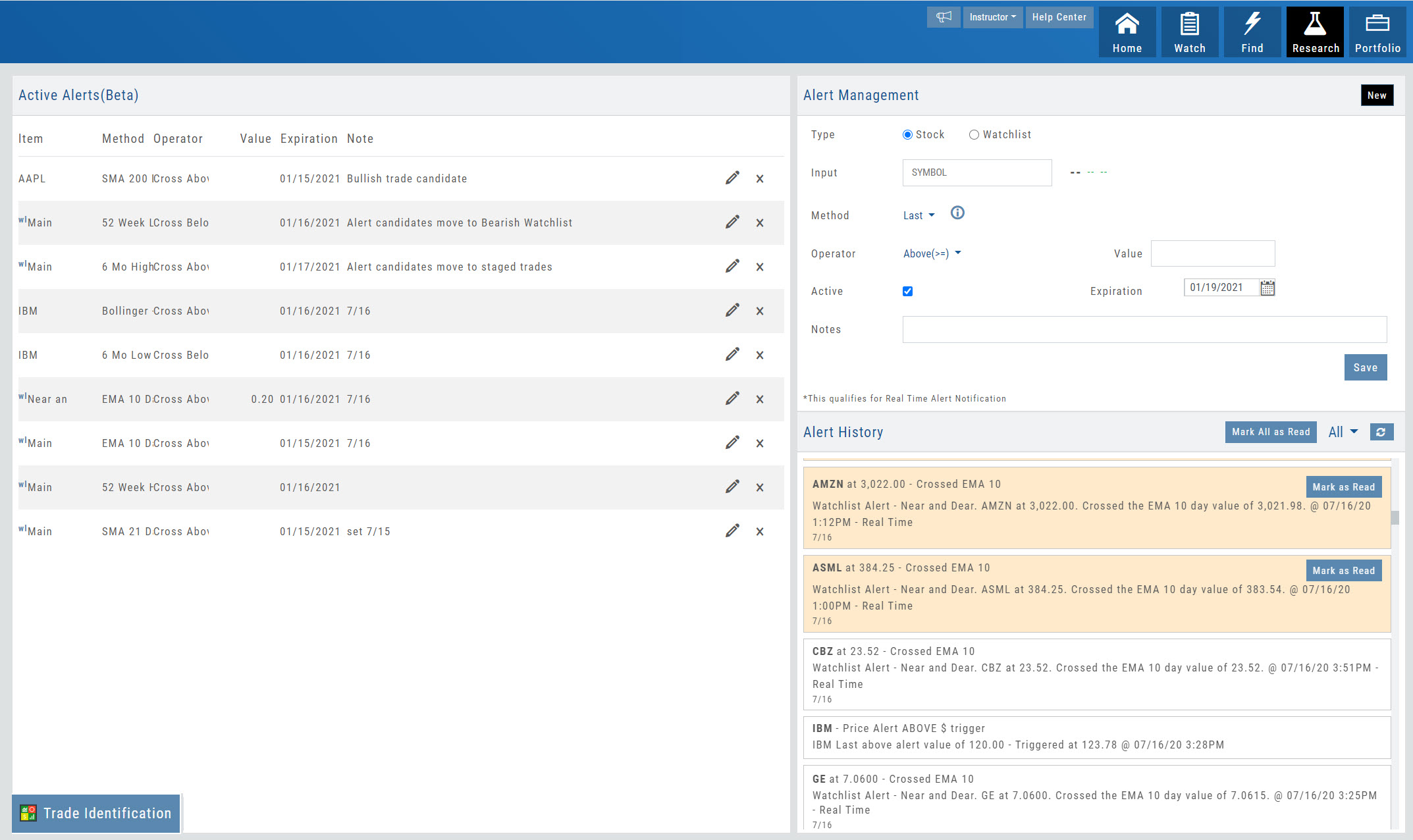The image size is (1413, 840).
Task: Select the Watchlist type radio button
Action: 974,135
